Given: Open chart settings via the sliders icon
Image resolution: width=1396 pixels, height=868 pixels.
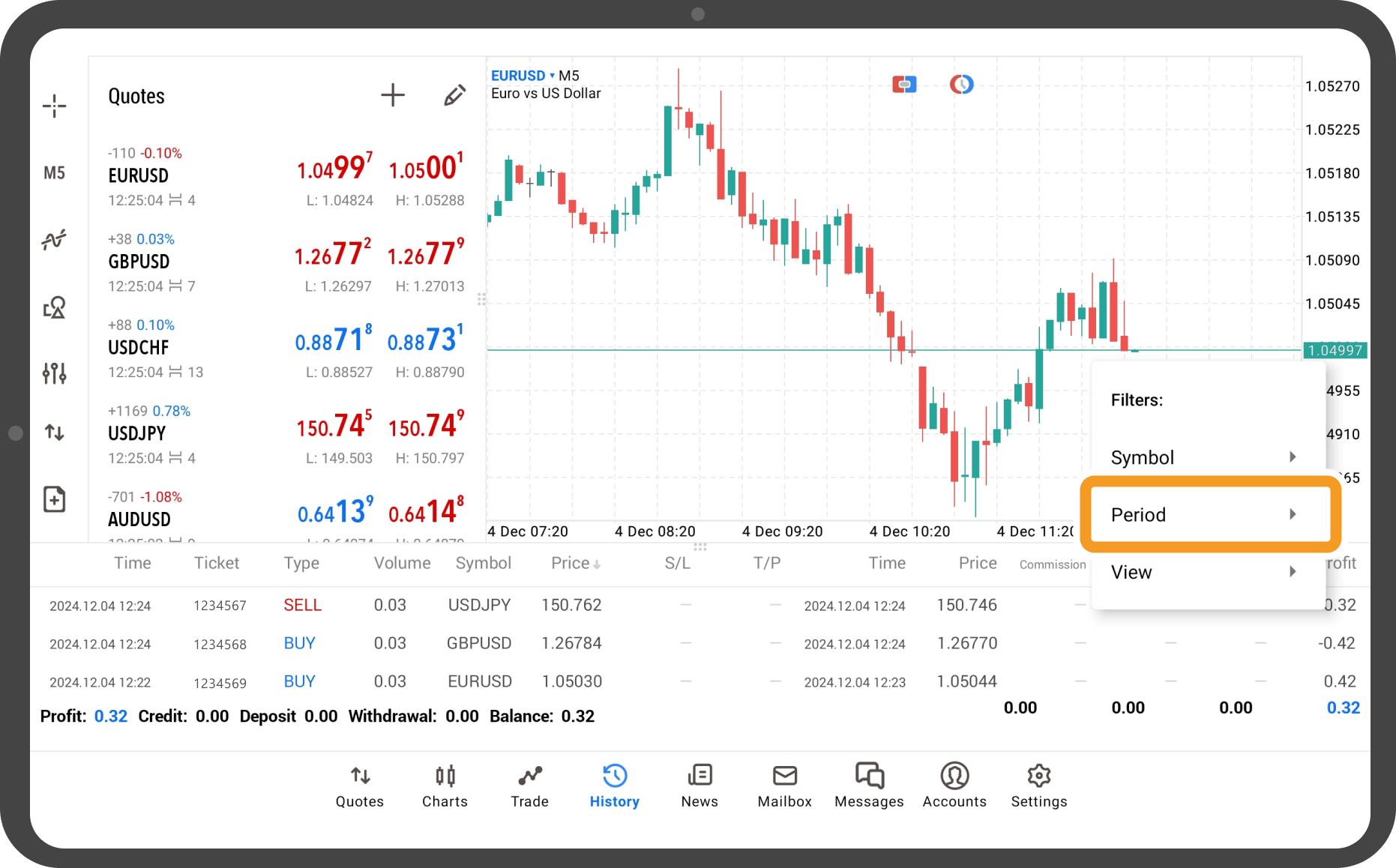Looking at the screenshot, I should (x=54, y=373).
